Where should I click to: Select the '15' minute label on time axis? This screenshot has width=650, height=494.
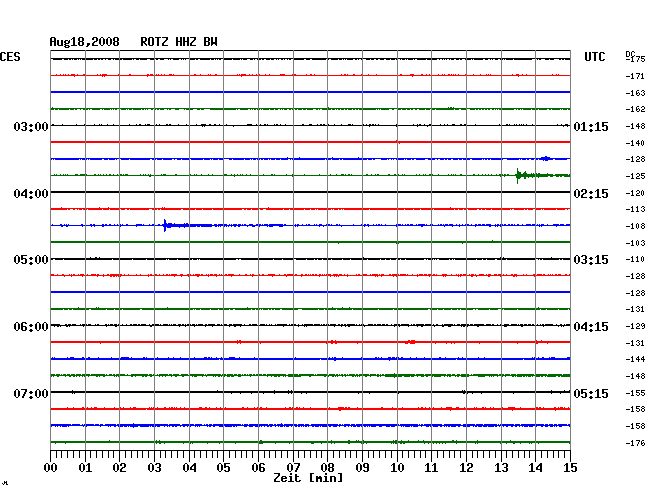[570, 468]
